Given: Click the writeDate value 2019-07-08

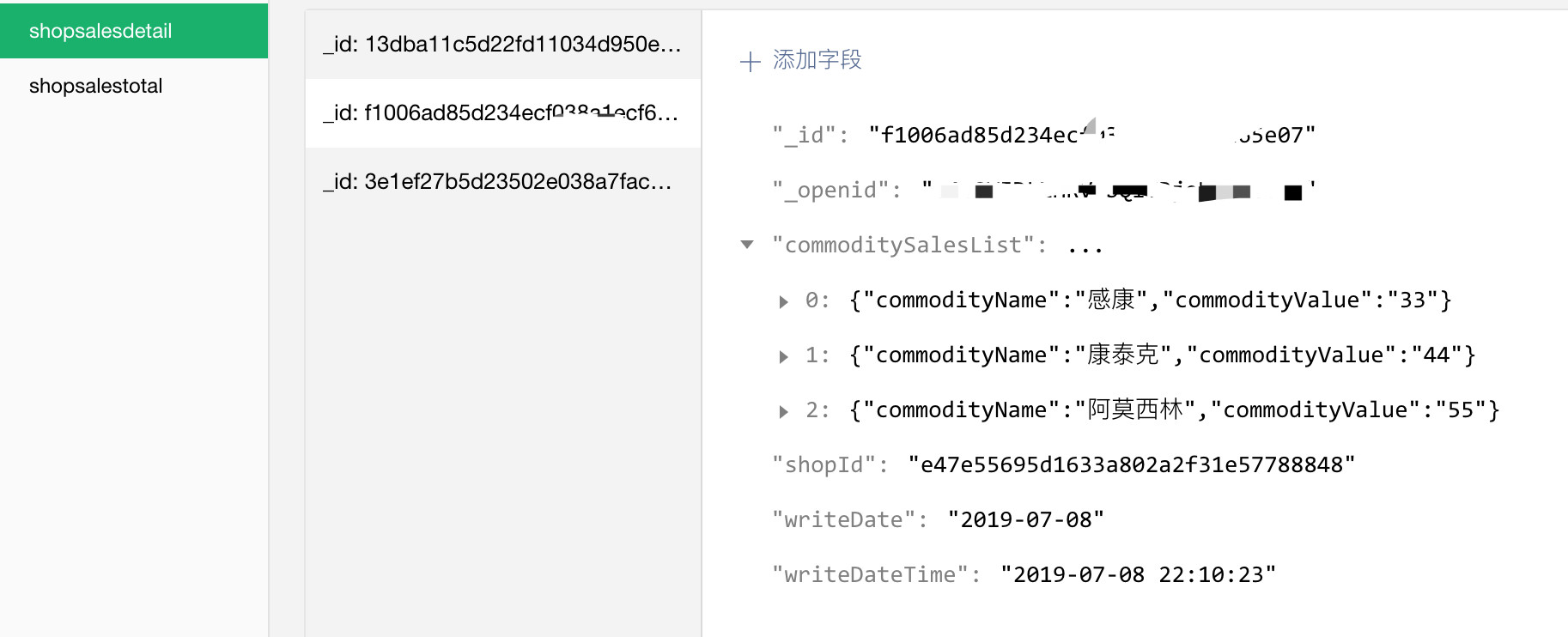Looking at the screenshot, I should 1025,520.
